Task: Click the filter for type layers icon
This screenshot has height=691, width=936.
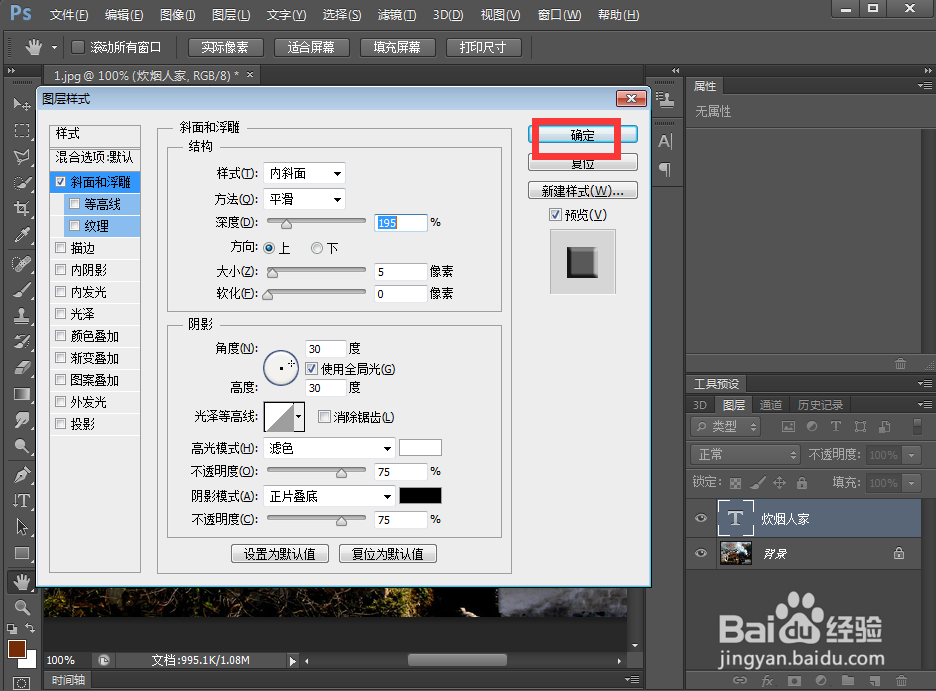Action: point(836,426)
